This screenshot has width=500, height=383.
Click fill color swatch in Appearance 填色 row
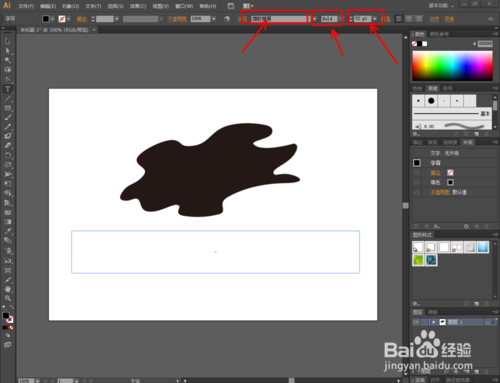[x=450, y=182]
